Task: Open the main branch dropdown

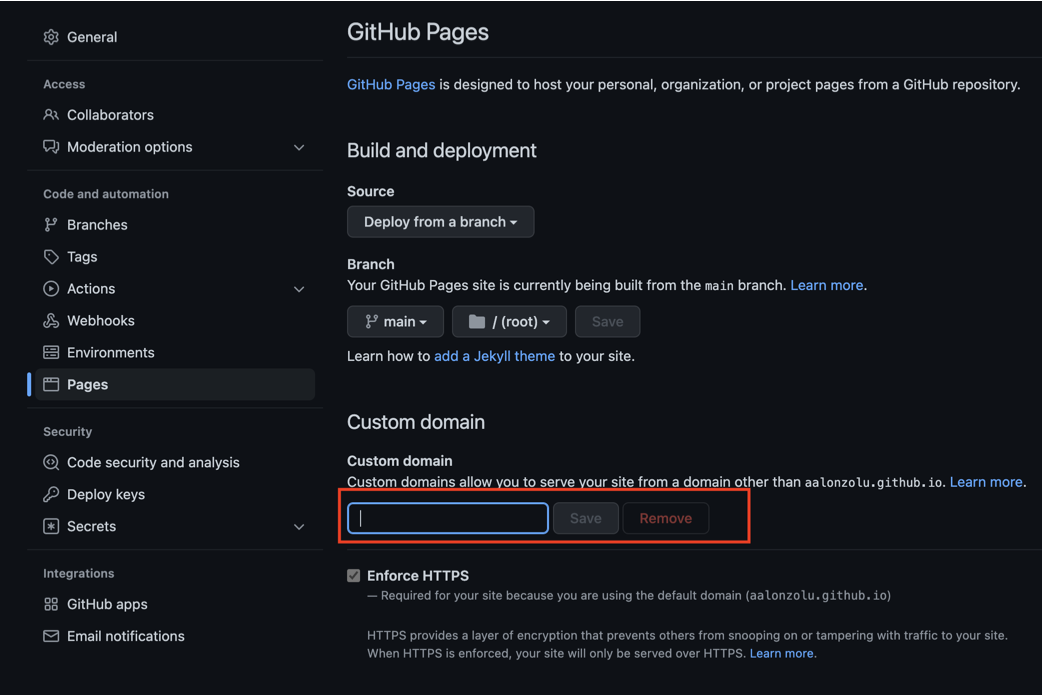Action: (395, 322)
